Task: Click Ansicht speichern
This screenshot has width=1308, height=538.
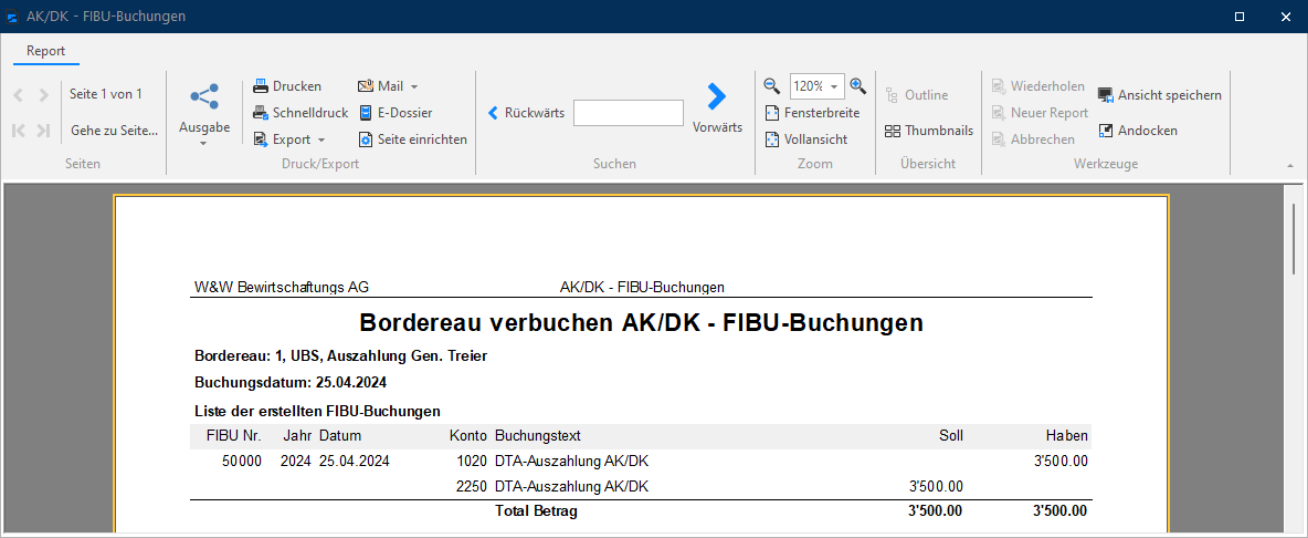Action: pos(1160,95)
